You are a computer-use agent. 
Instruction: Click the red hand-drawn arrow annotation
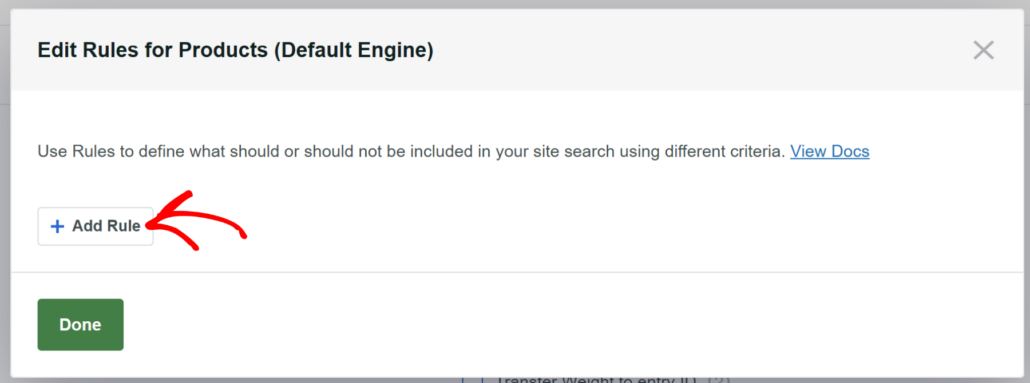[196, 221]
